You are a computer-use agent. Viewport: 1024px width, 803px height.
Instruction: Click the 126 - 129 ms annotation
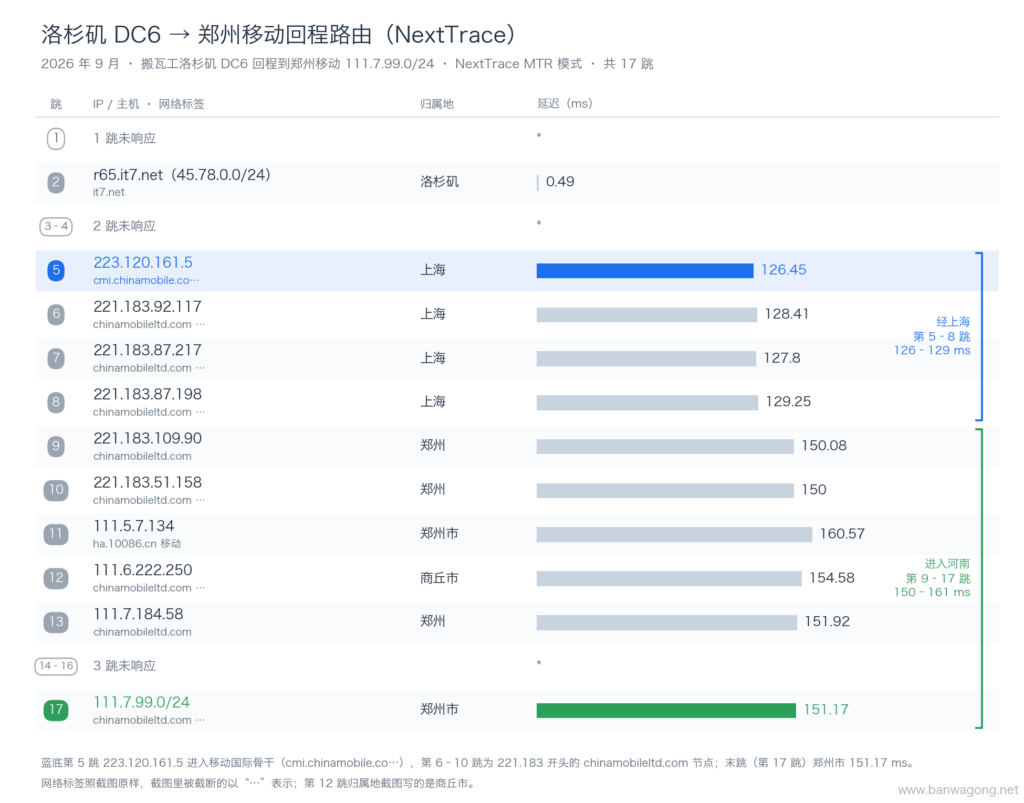(x=932, y=351)
